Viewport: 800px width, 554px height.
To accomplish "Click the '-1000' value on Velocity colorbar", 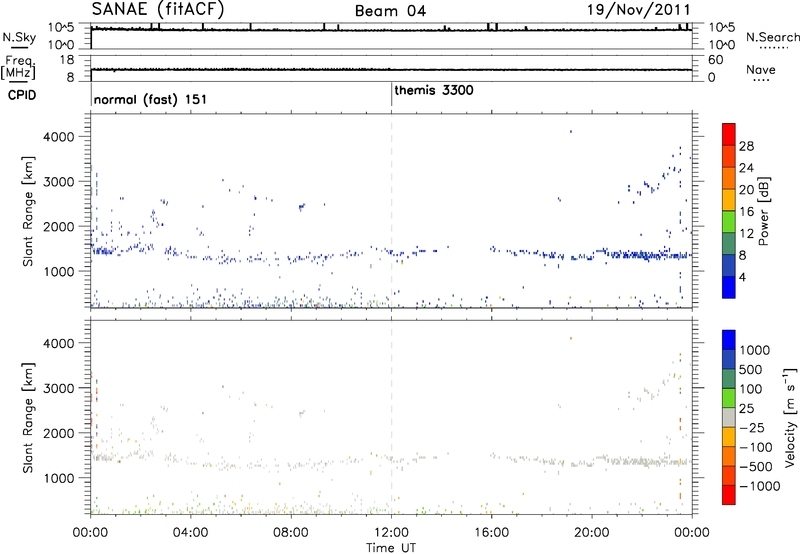I will tap(759, 486).
